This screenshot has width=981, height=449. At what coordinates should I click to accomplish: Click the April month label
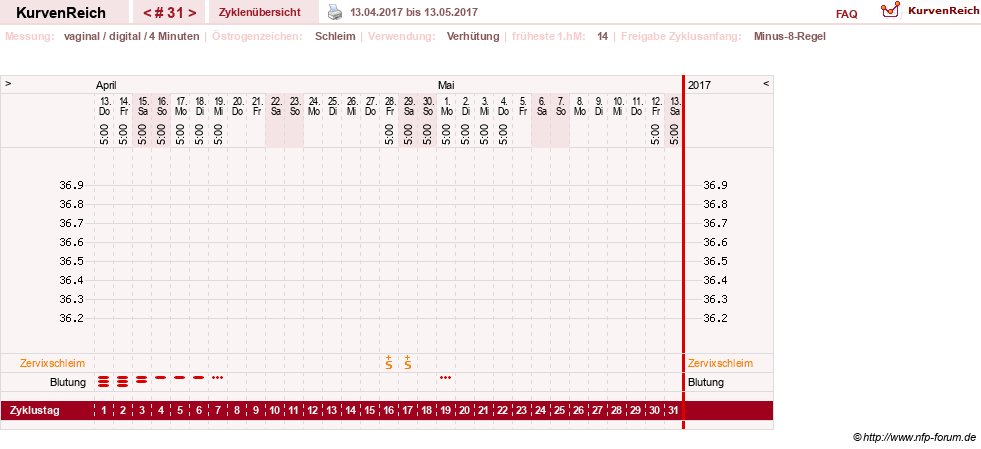106,85
